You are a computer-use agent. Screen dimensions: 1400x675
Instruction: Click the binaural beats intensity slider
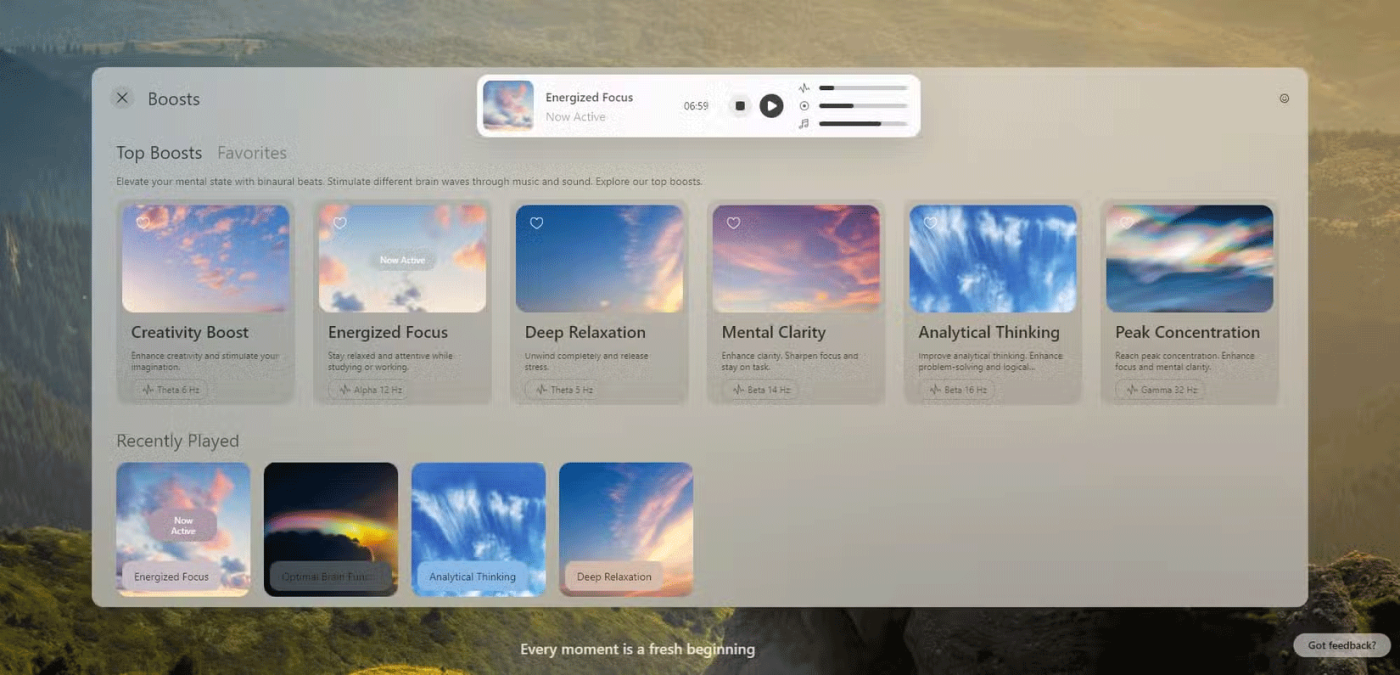click(863, 88)
